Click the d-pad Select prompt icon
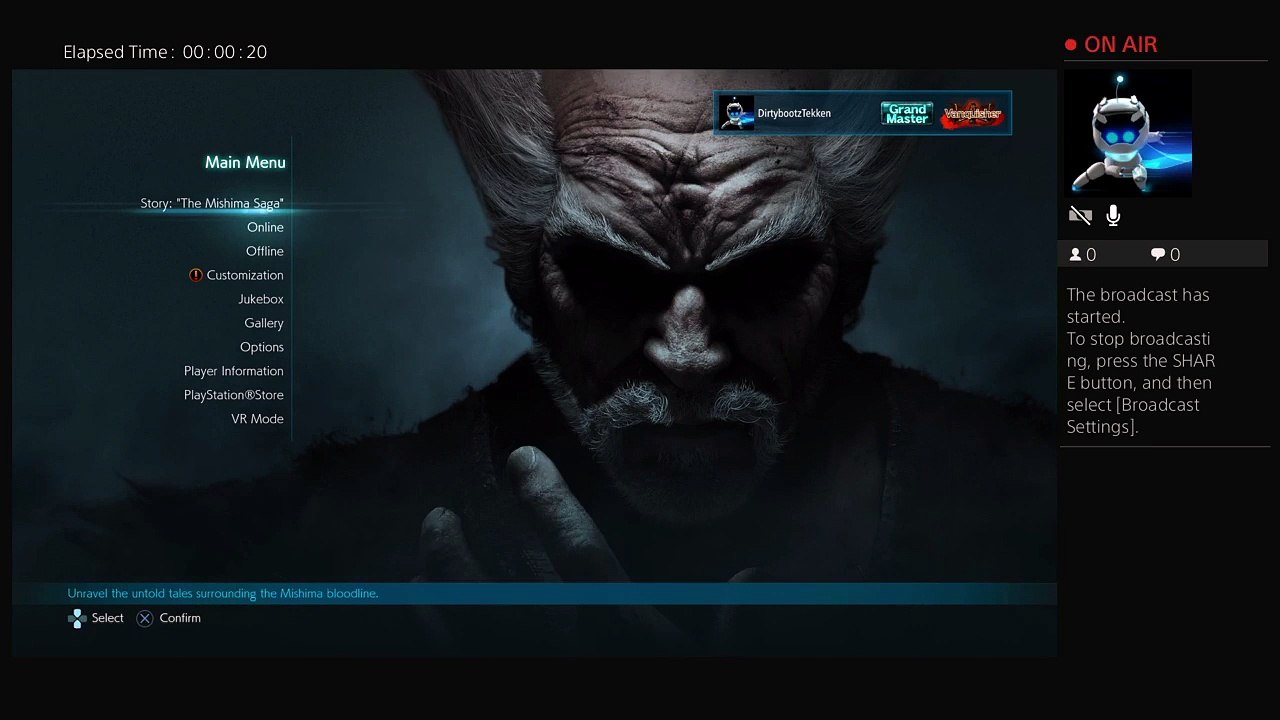Image resolution: width=1280 pixels, height=720 pixels. coord(77,619)
